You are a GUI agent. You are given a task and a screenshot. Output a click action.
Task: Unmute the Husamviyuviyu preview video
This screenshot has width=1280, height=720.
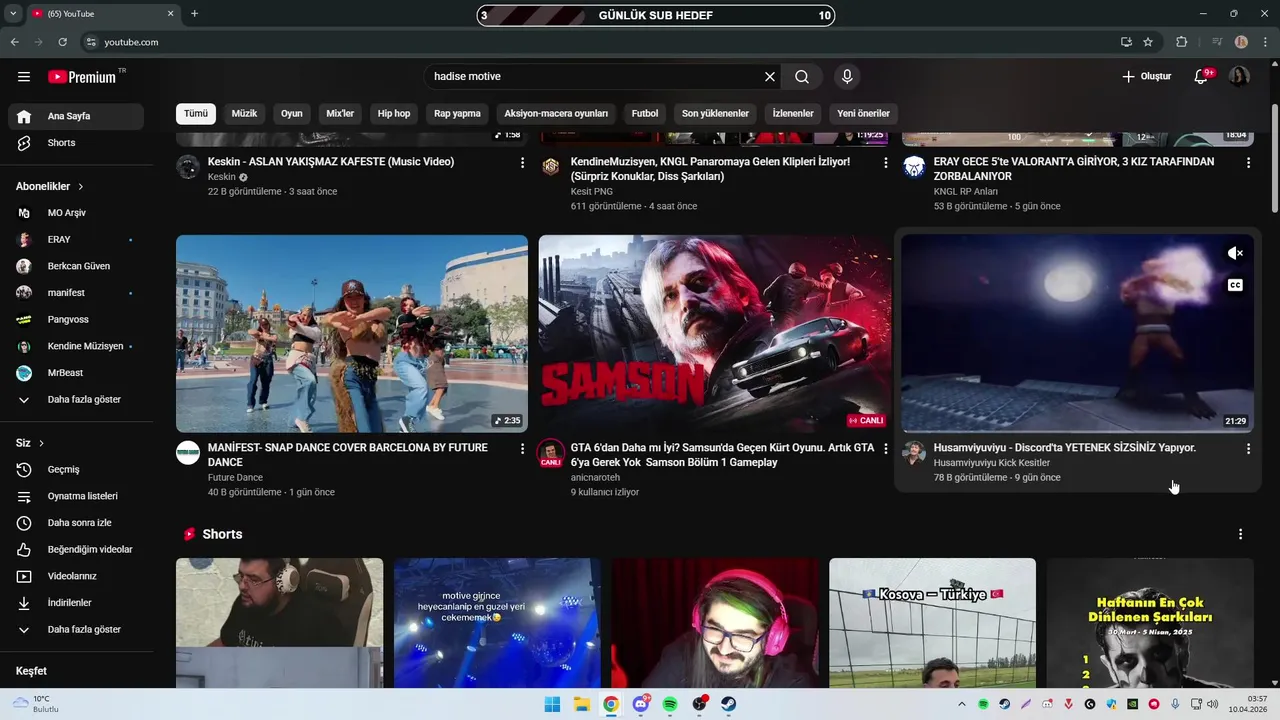click(x=1235, y=254)
